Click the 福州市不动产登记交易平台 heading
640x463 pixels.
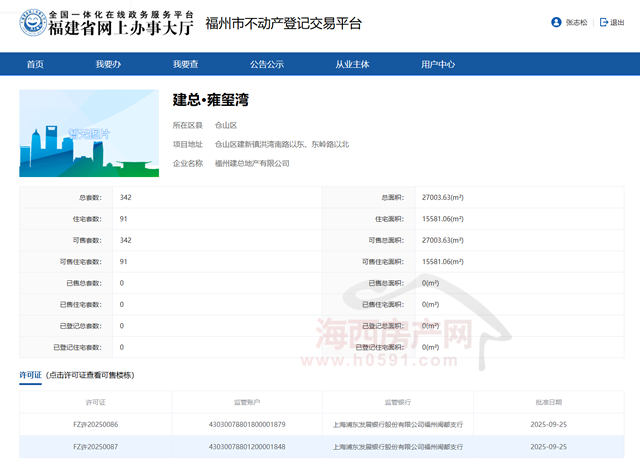(x=283, y=23)
